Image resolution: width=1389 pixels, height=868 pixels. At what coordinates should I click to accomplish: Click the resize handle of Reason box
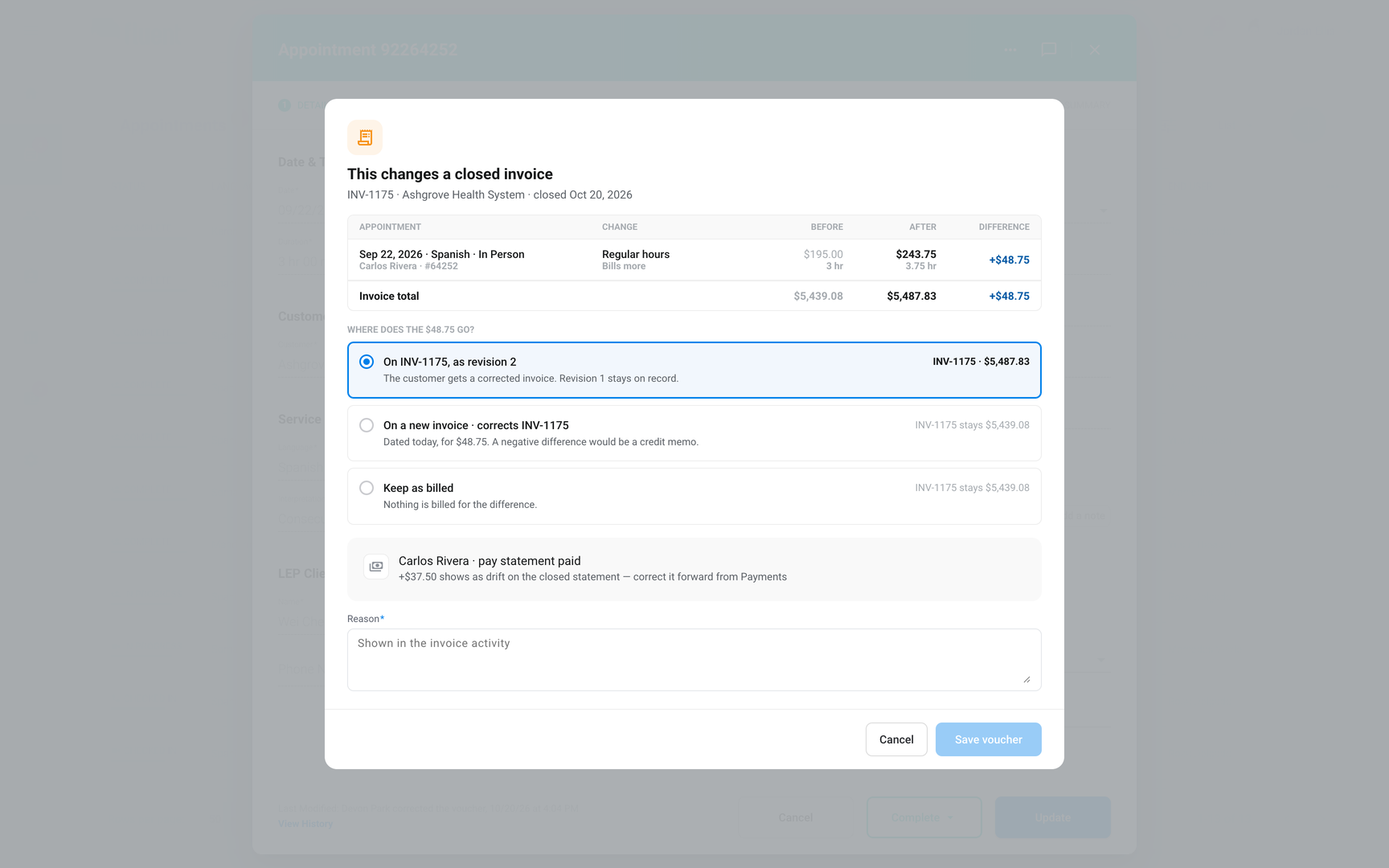point(1026,679)
